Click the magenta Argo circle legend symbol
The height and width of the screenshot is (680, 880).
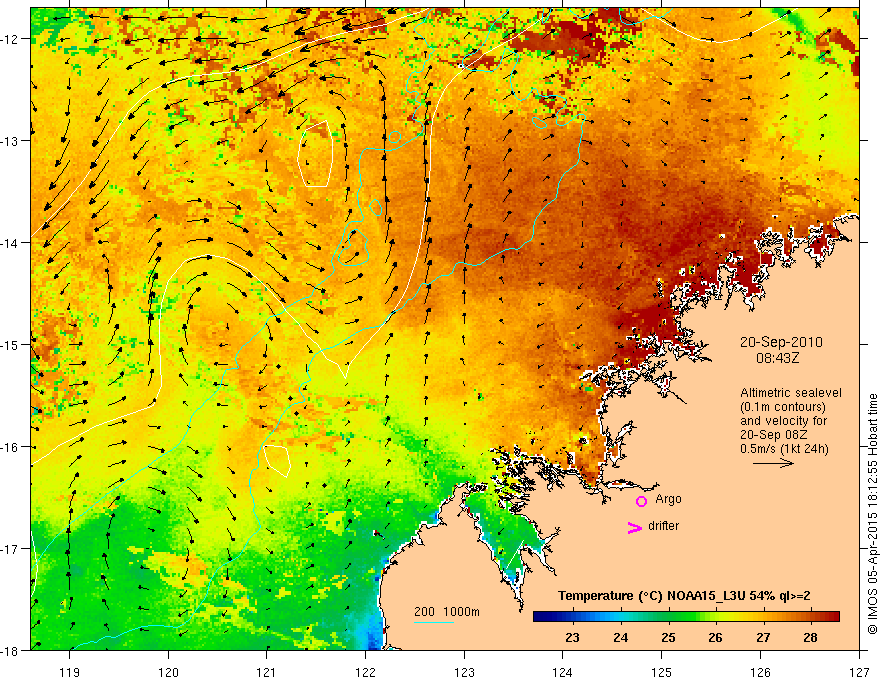[x=641, y=501]
